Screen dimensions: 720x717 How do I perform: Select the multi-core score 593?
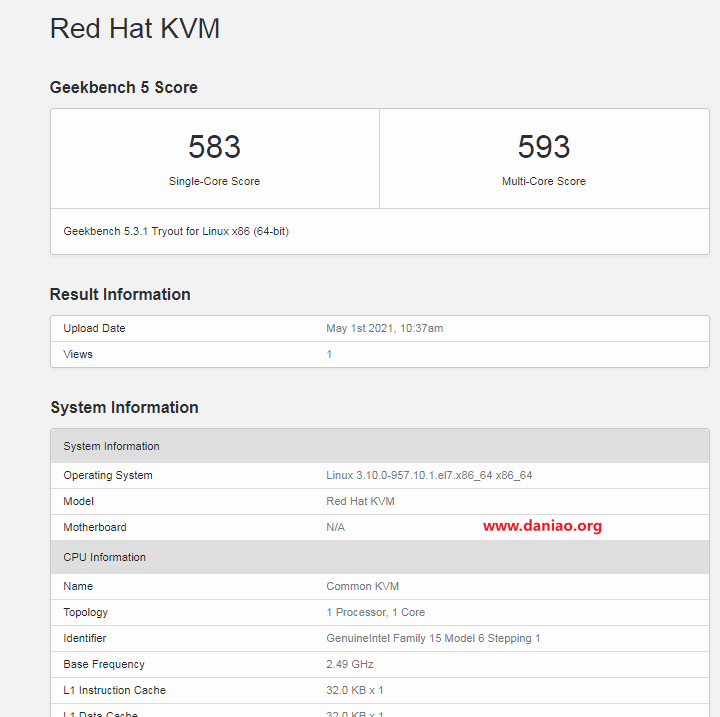coord(544,147)
